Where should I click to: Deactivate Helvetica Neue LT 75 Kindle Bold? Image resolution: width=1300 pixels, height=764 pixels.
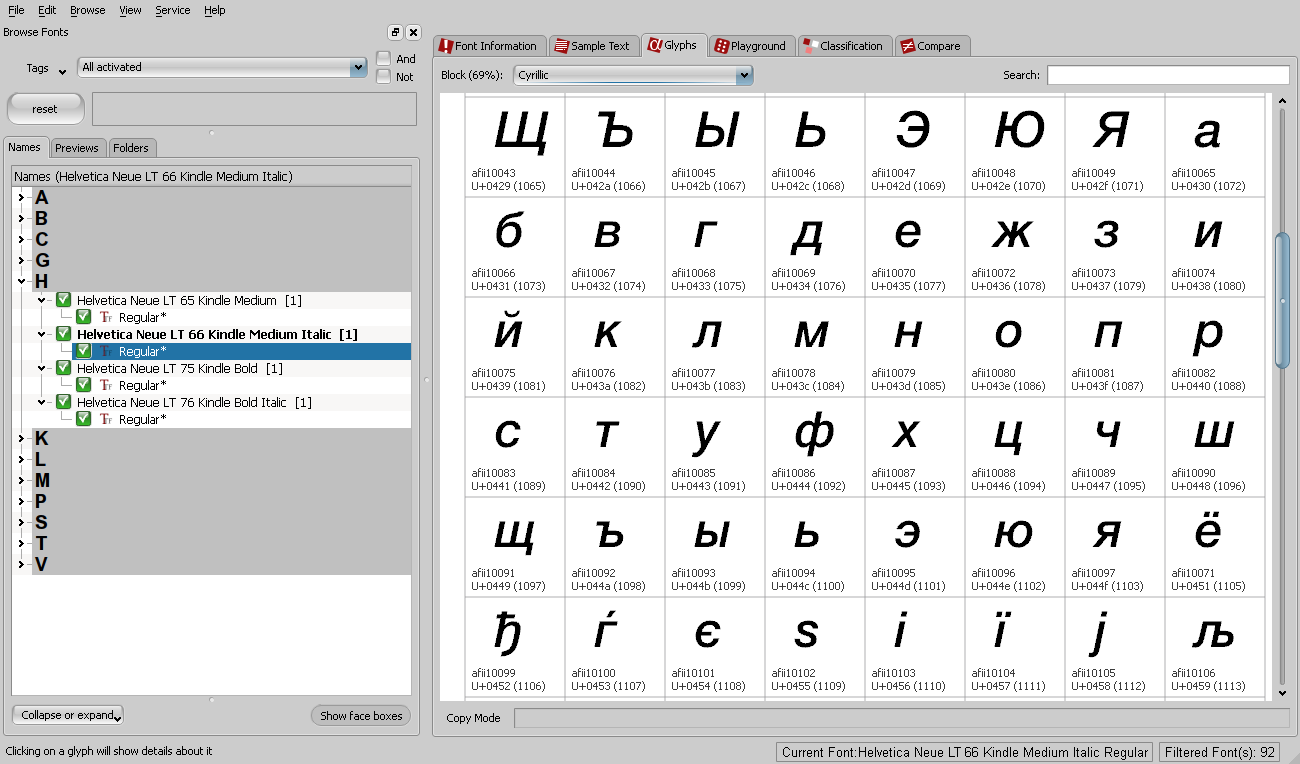pyautogui.click(x=64, y=369)
